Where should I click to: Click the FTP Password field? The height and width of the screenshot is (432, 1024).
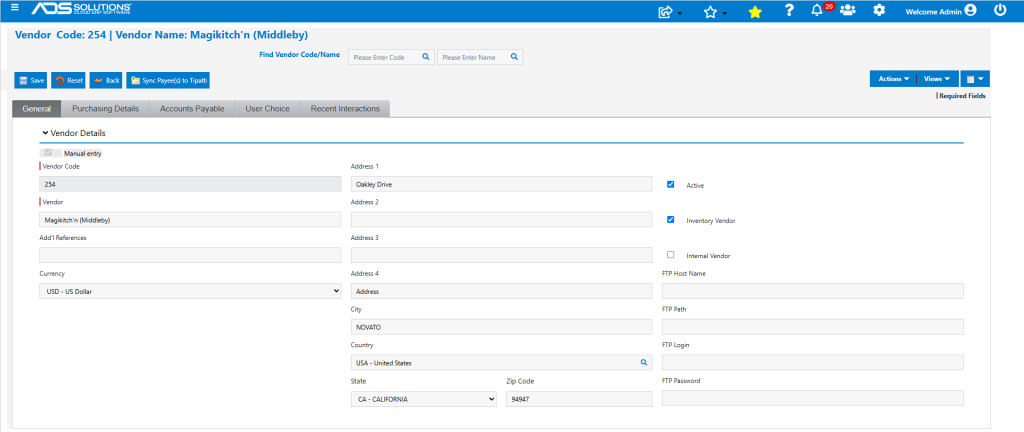click(813, 399)
